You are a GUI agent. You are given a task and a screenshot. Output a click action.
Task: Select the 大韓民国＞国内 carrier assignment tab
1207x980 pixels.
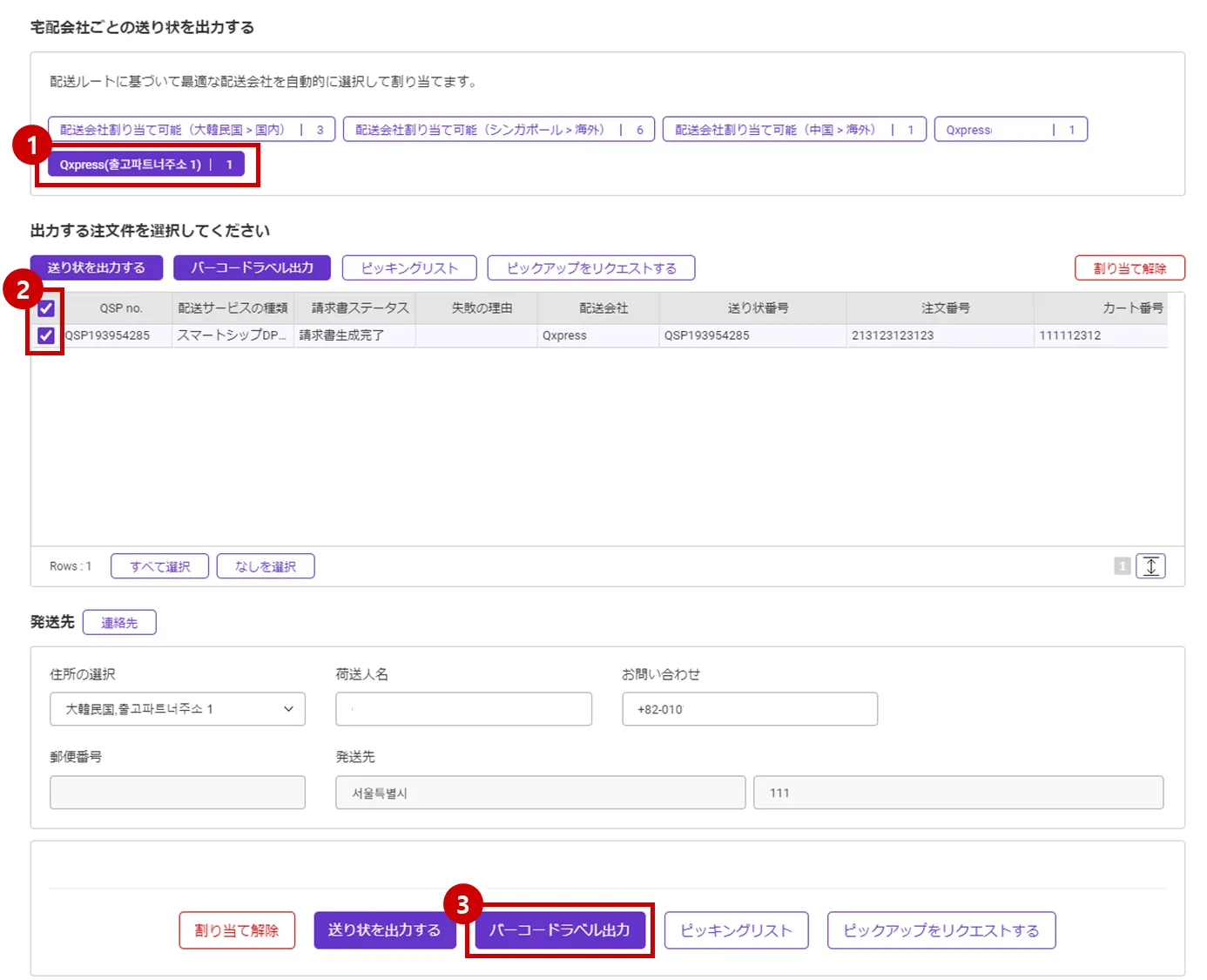pyautogui.click(x=192, y=130)
